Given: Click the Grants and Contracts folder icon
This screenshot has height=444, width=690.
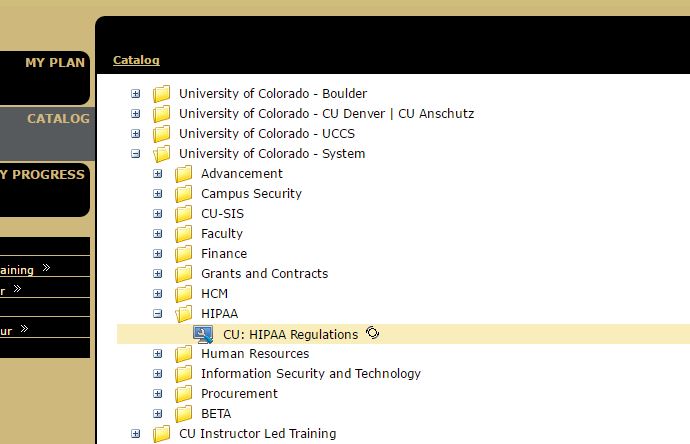Looking at the screenshot, I should click(184, 274).
